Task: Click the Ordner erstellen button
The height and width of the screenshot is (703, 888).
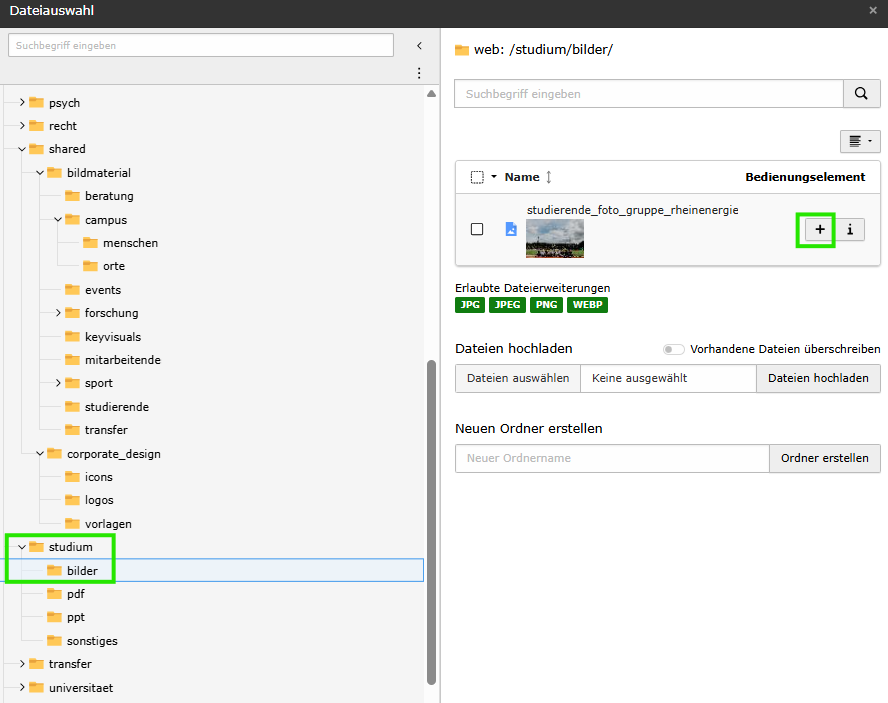Action: 824,458
